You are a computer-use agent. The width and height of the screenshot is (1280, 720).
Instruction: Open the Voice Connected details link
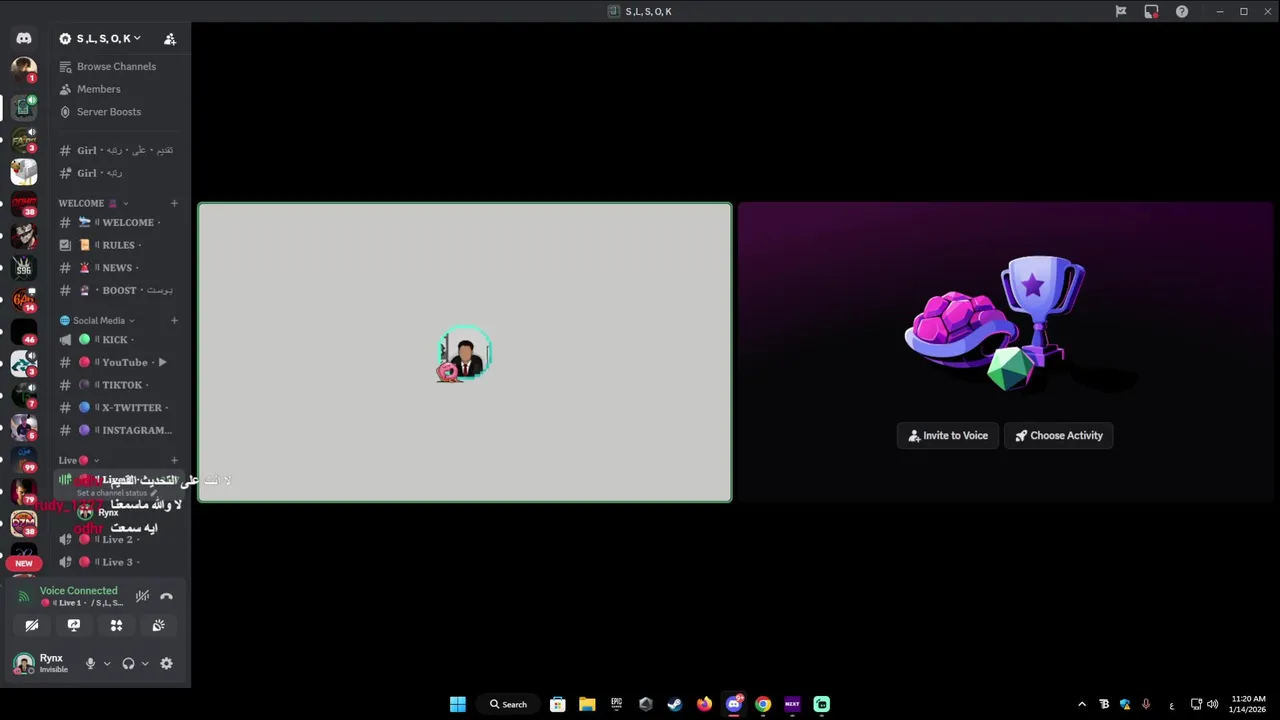(x=79, y=591)
